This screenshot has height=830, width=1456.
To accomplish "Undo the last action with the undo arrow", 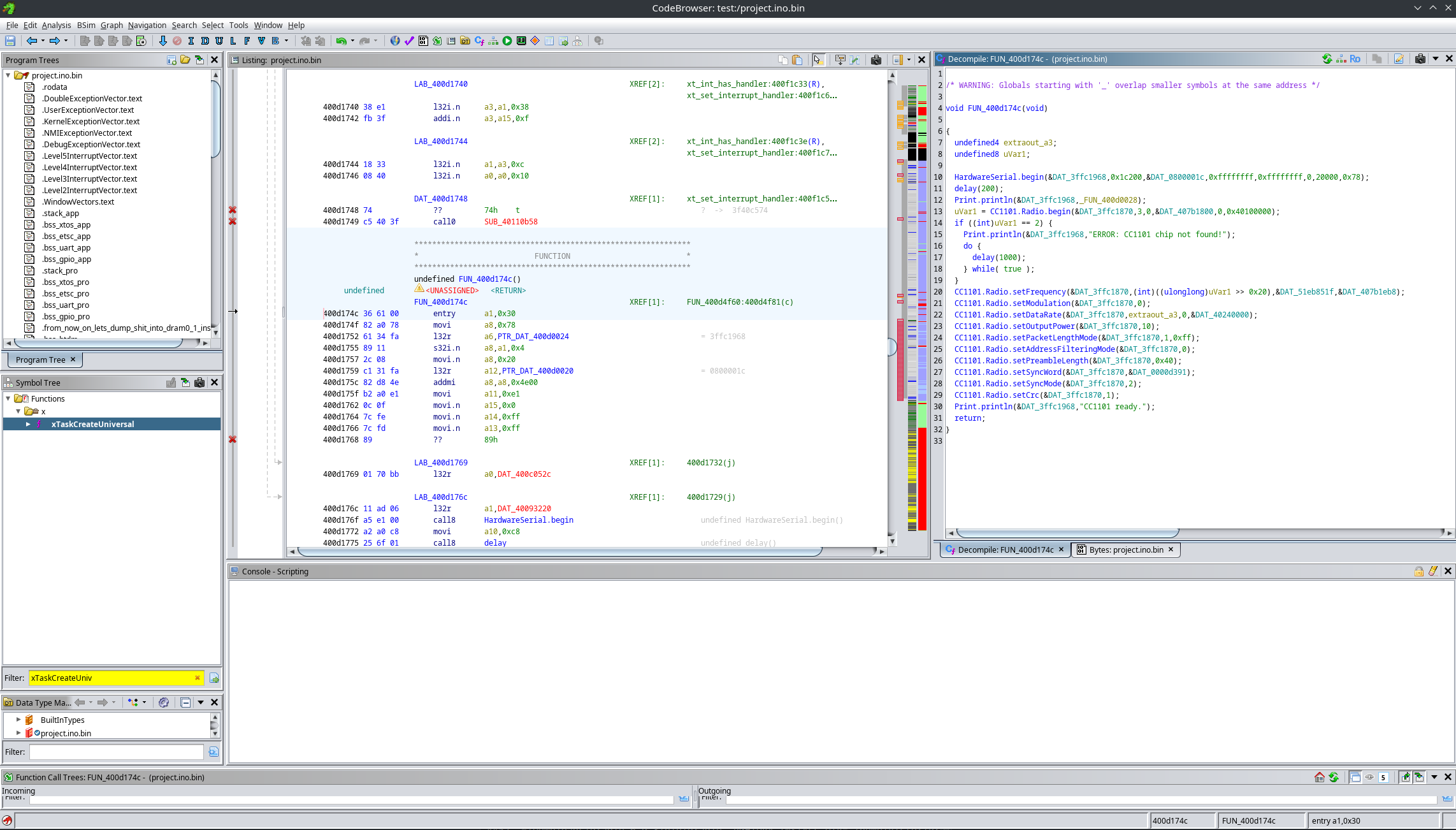I will pos(342,40).
